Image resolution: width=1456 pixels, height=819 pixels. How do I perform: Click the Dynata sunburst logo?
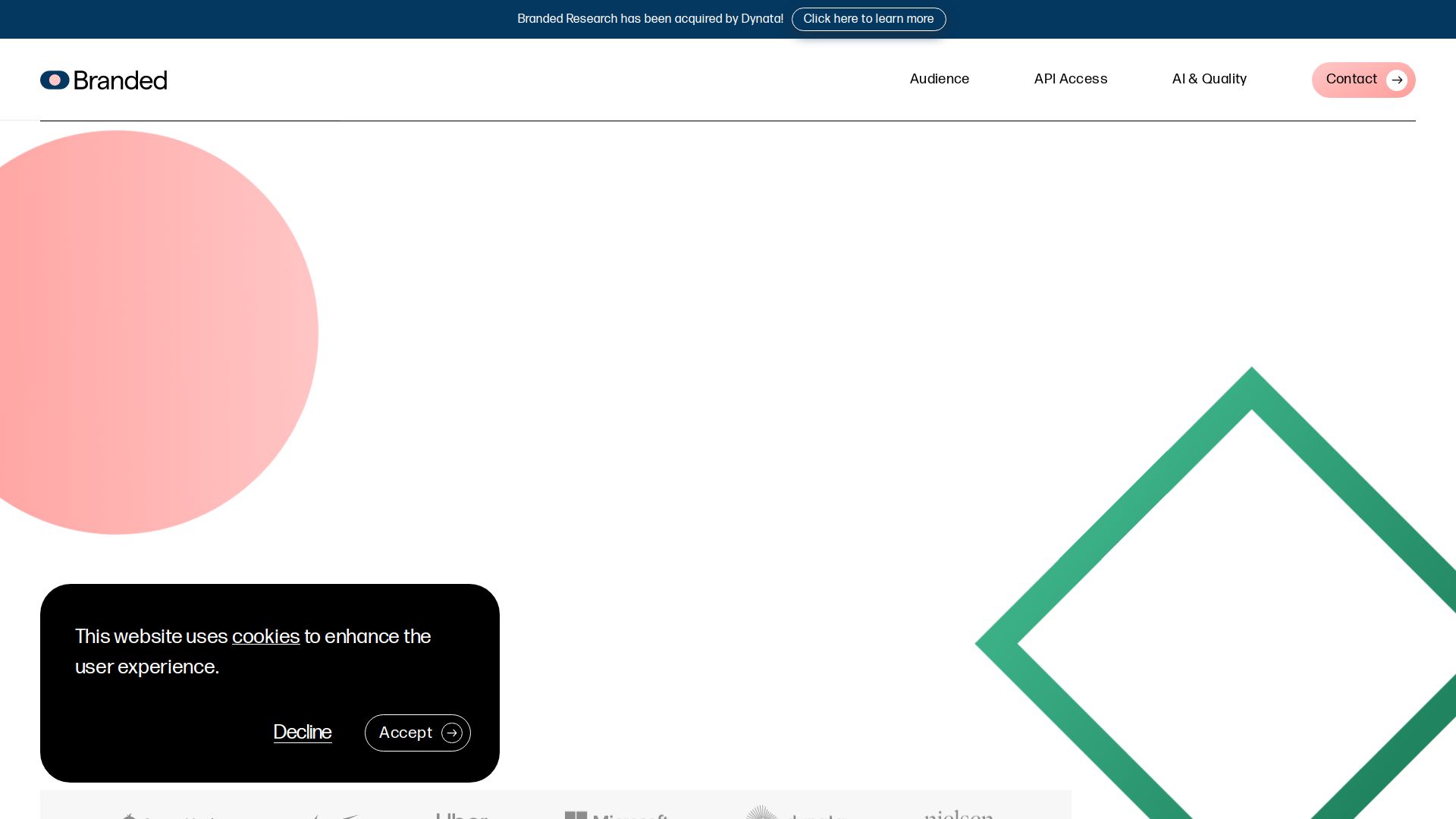(761, 813)
